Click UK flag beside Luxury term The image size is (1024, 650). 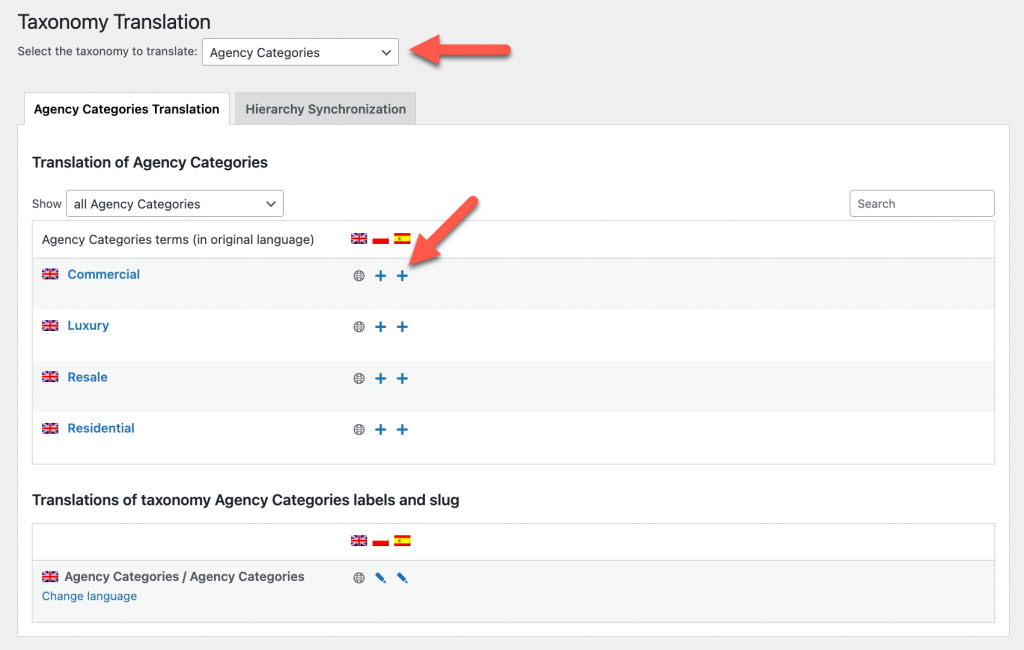pyautogui.click(x=50, y=325)
